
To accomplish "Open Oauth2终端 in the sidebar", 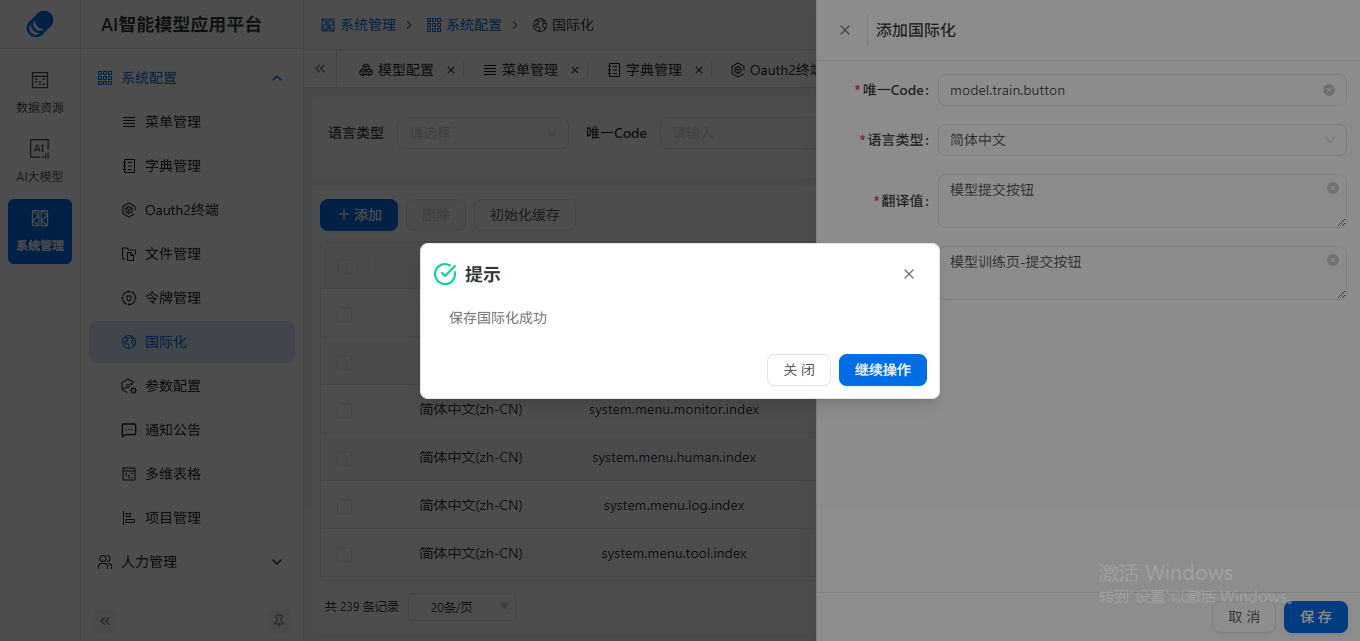I will (191, 210).
